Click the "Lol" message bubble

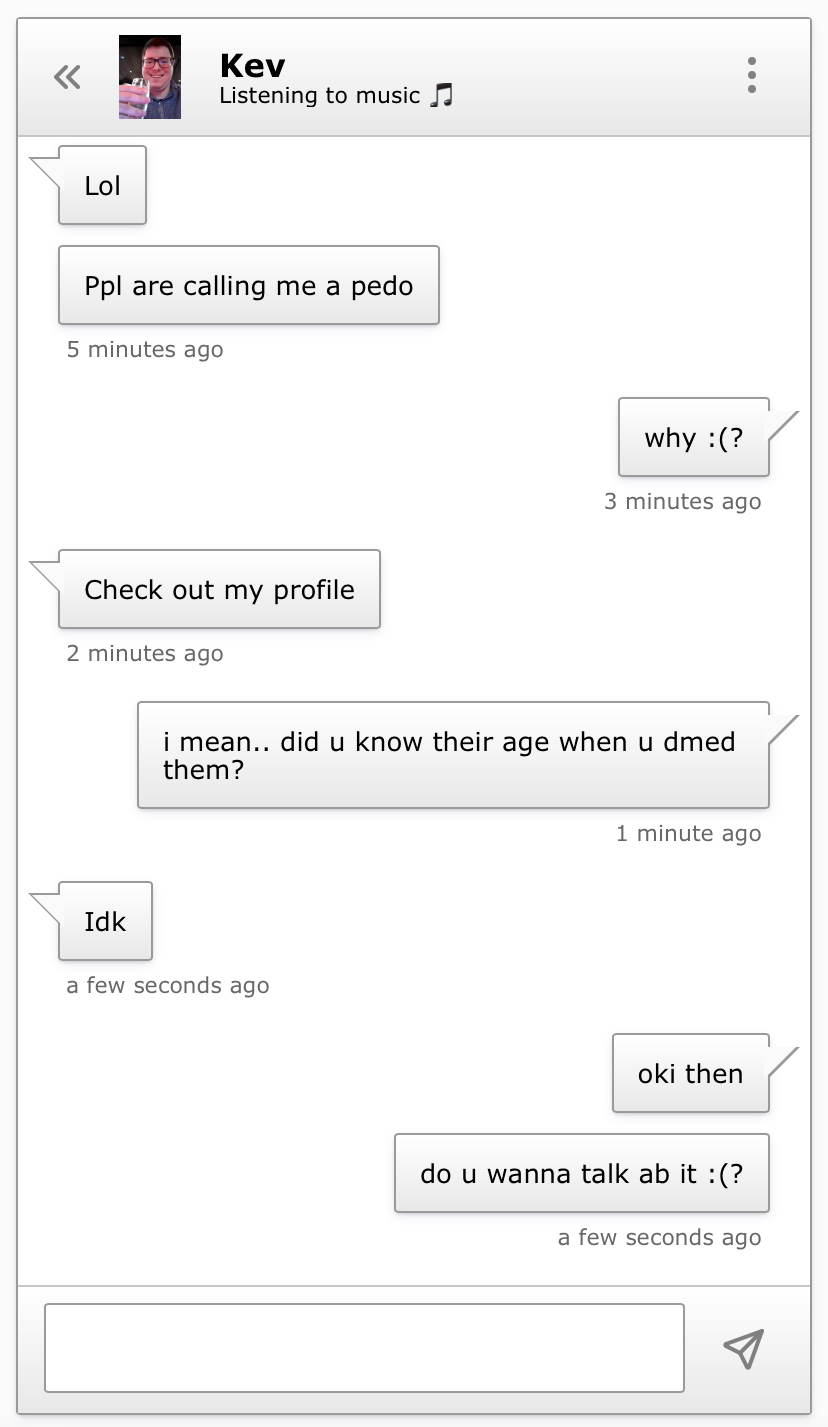102,185
